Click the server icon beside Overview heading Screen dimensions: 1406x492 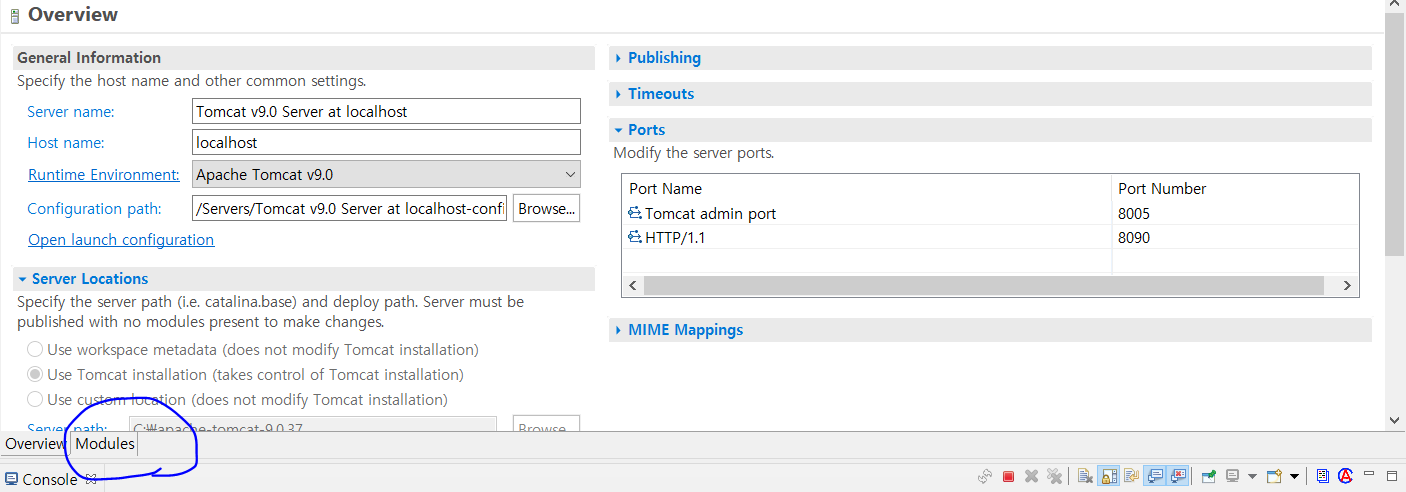[x=14, y=16]
